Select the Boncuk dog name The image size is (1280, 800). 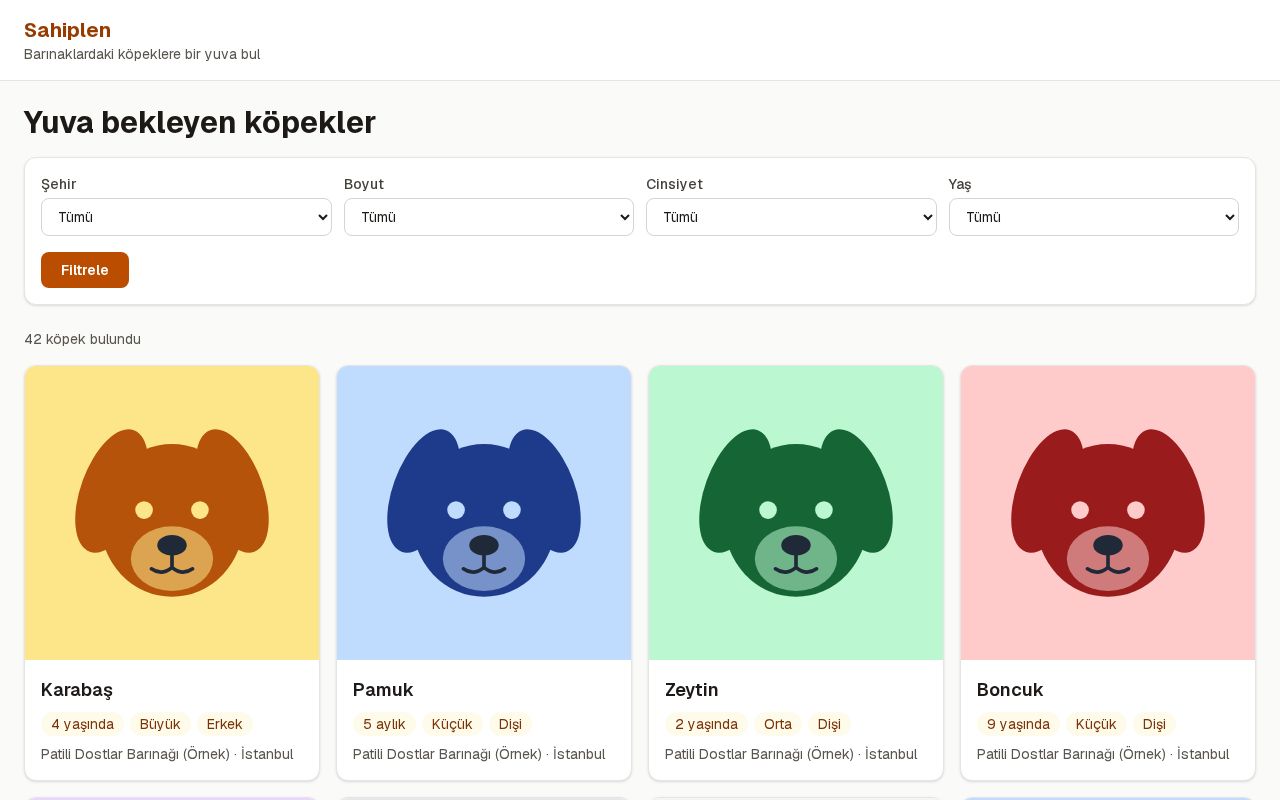click(x=1010, y=690)
